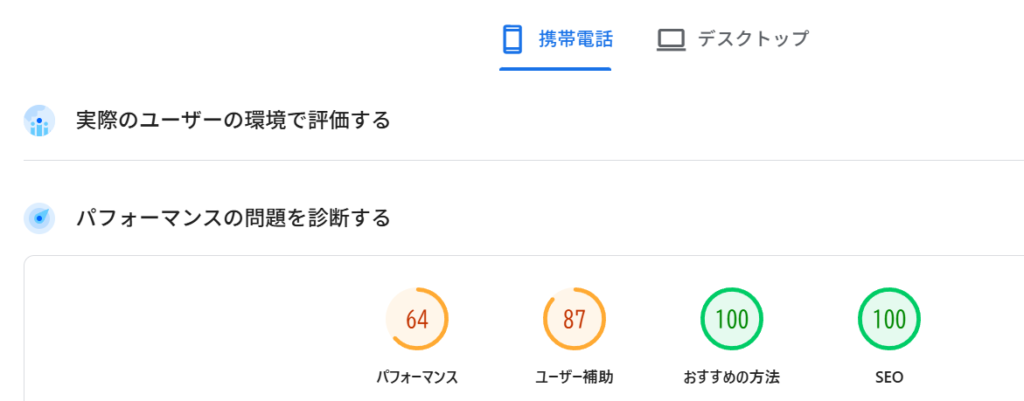Click the orange Performance gauge circle

tap(417, 320)
